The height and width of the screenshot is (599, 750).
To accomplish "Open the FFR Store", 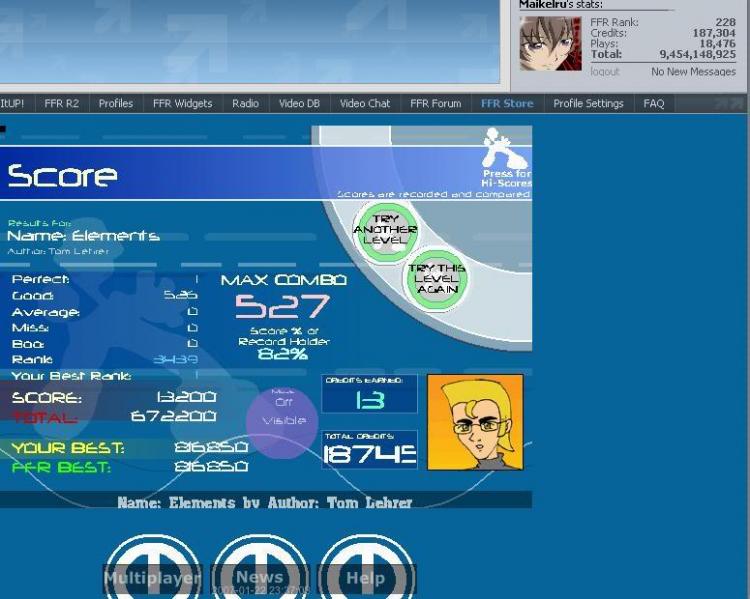I will click(507, 103).
